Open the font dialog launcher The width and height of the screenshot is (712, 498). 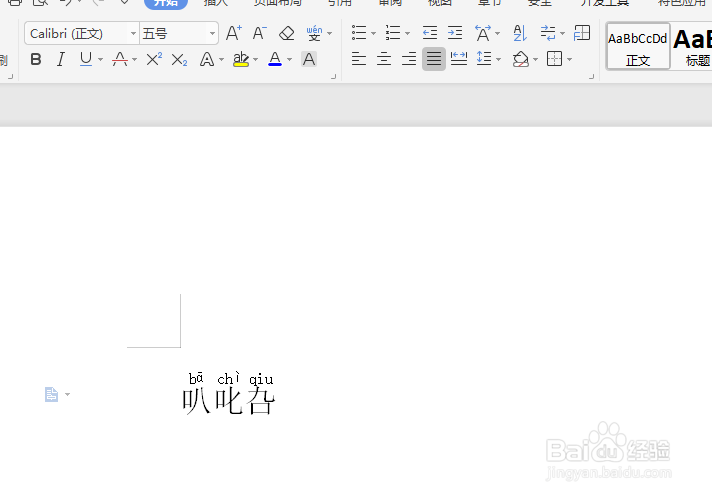(x=334, y=77)
